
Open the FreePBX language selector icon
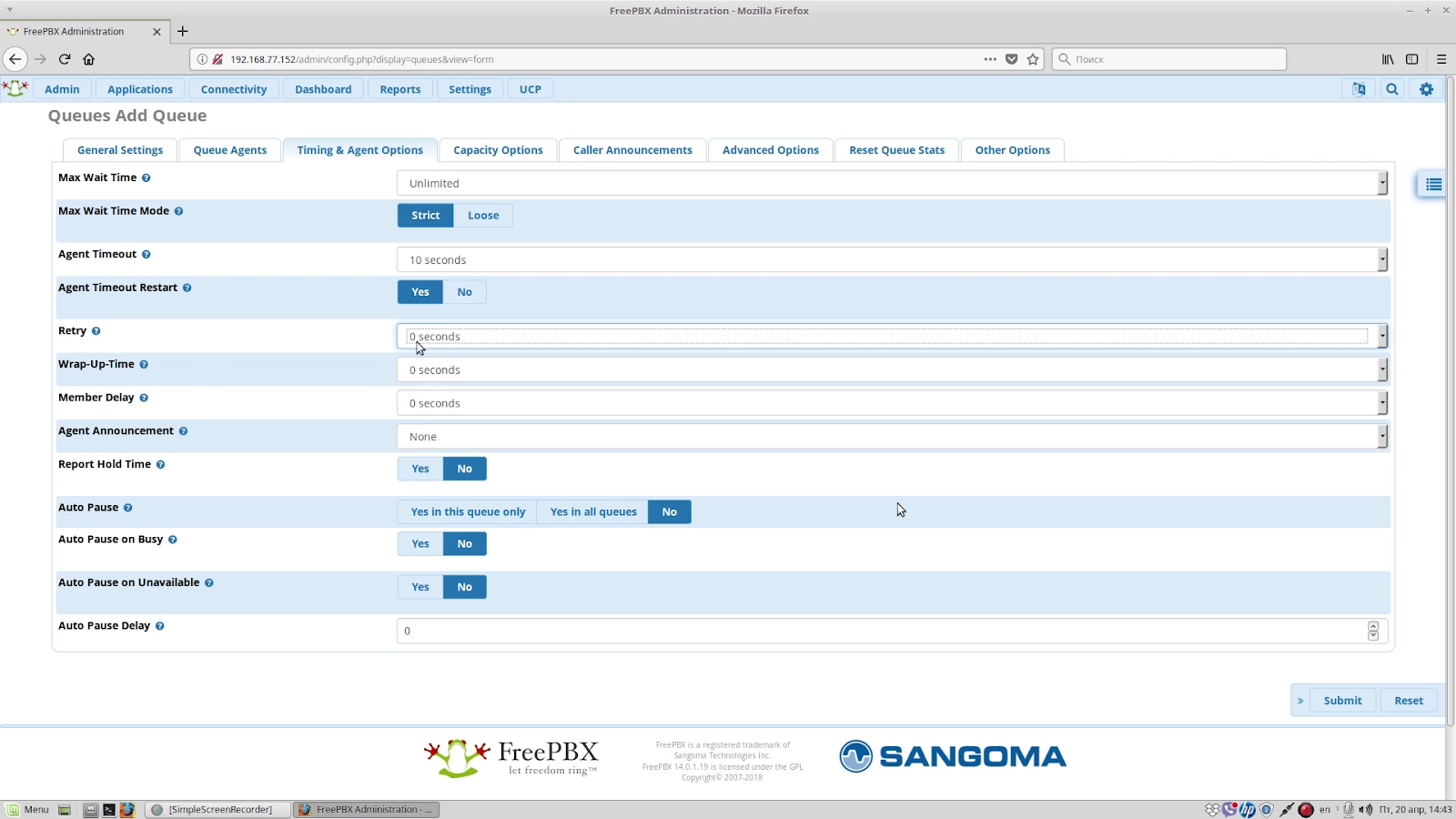[1359, 89]
